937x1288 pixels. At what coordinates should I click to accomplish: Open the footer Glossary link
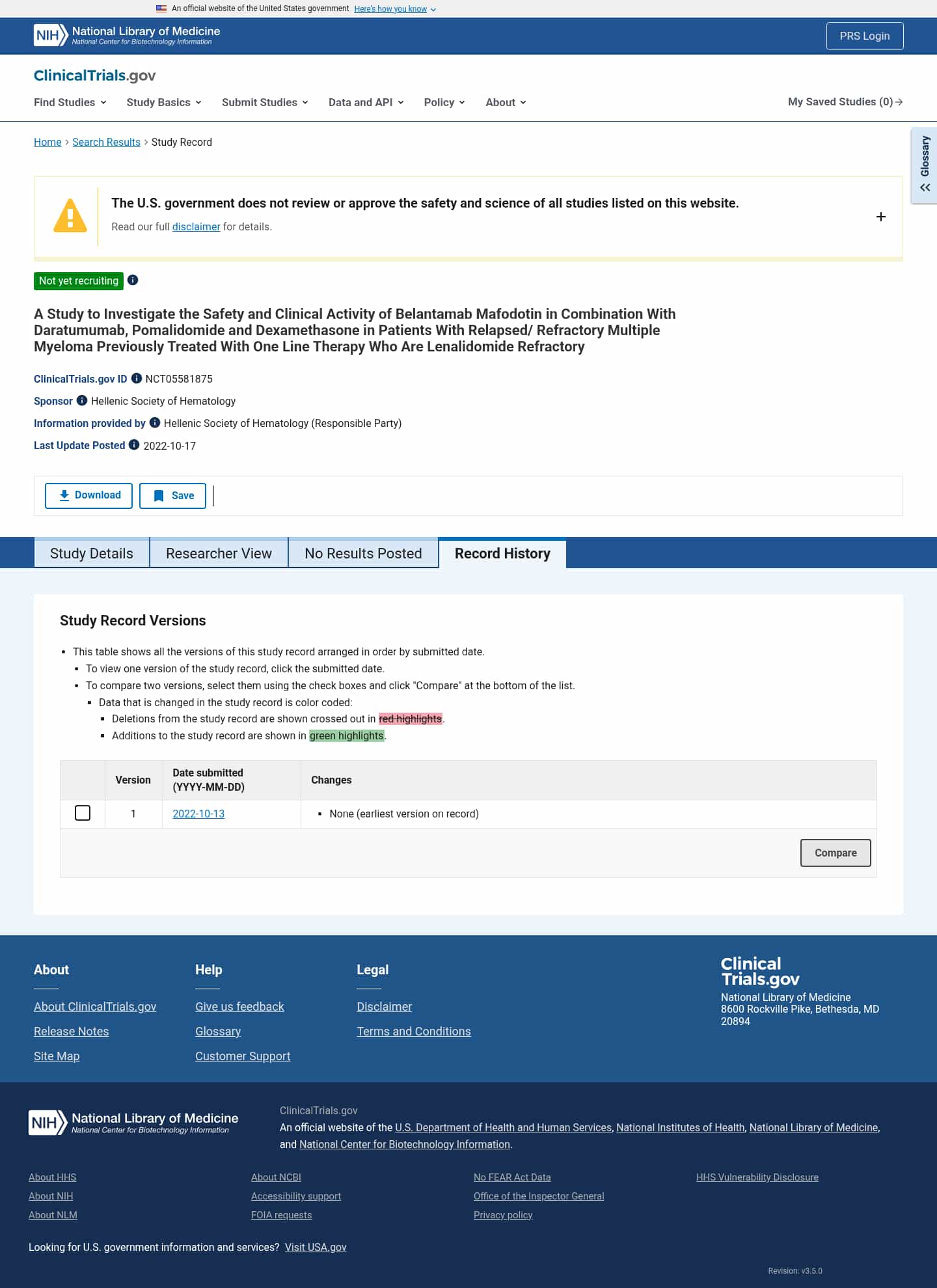(x=218, y=1031)
